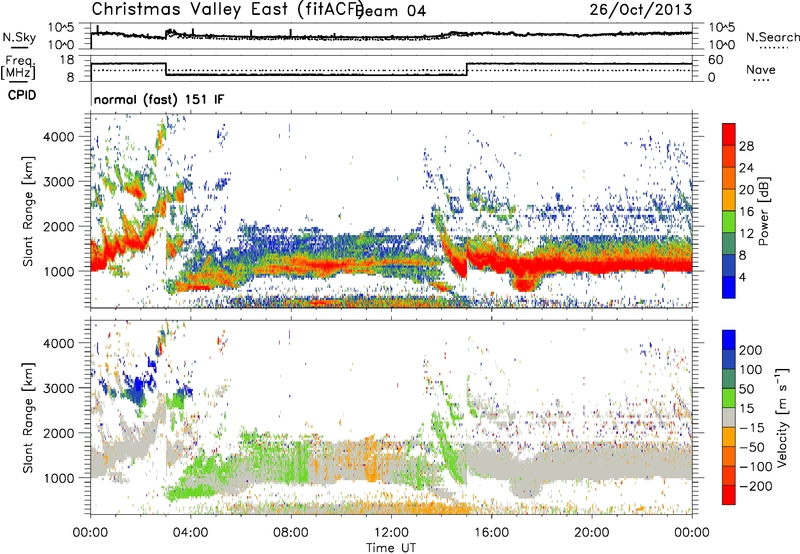Image resolution: width=800 pixels, height=554 pixels.
Task: Click the '4000' tick on velocity panel
Action: tap(59, 343)
